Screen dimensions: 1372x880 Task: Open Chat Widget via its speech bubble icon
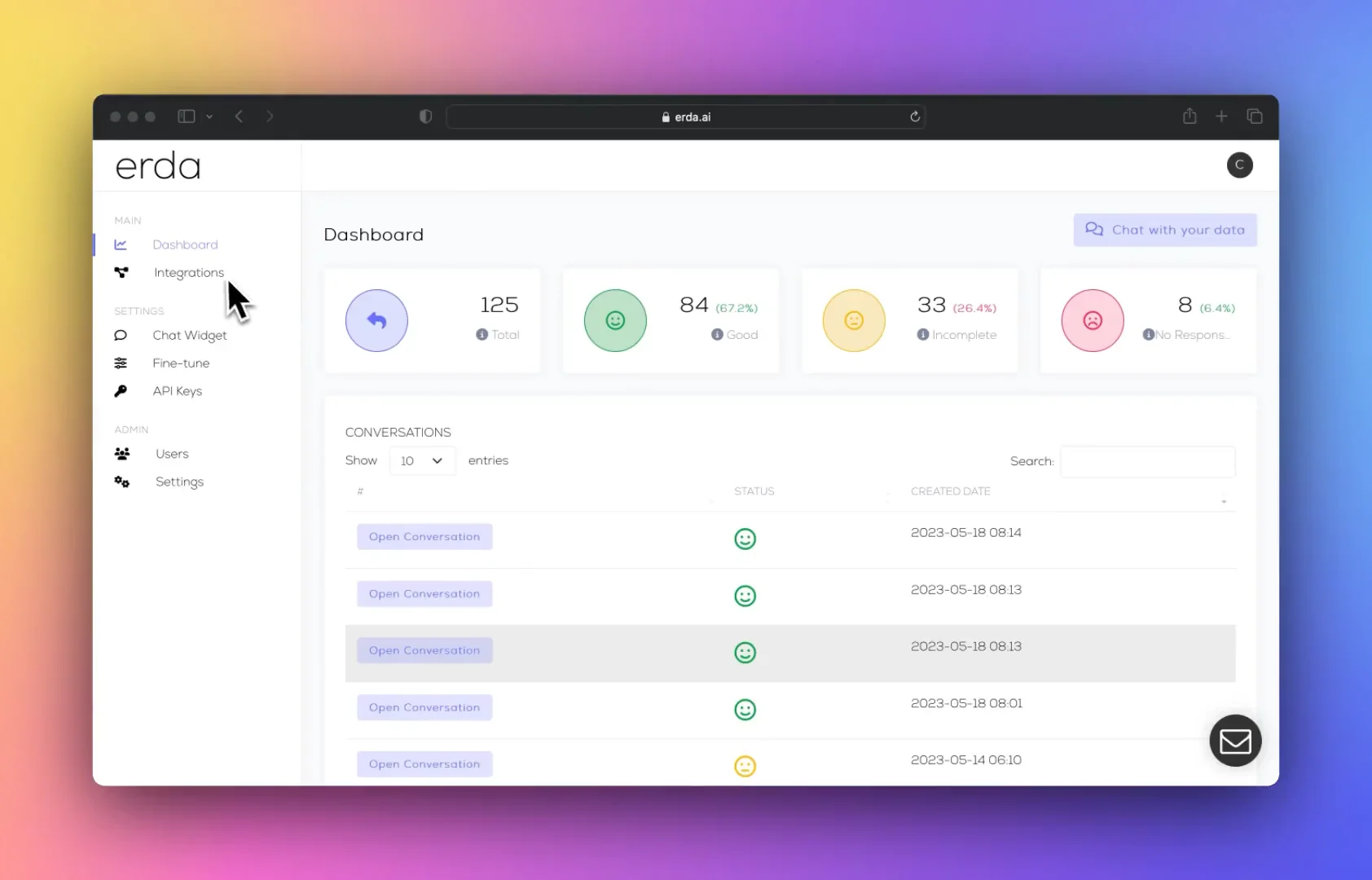121,335
